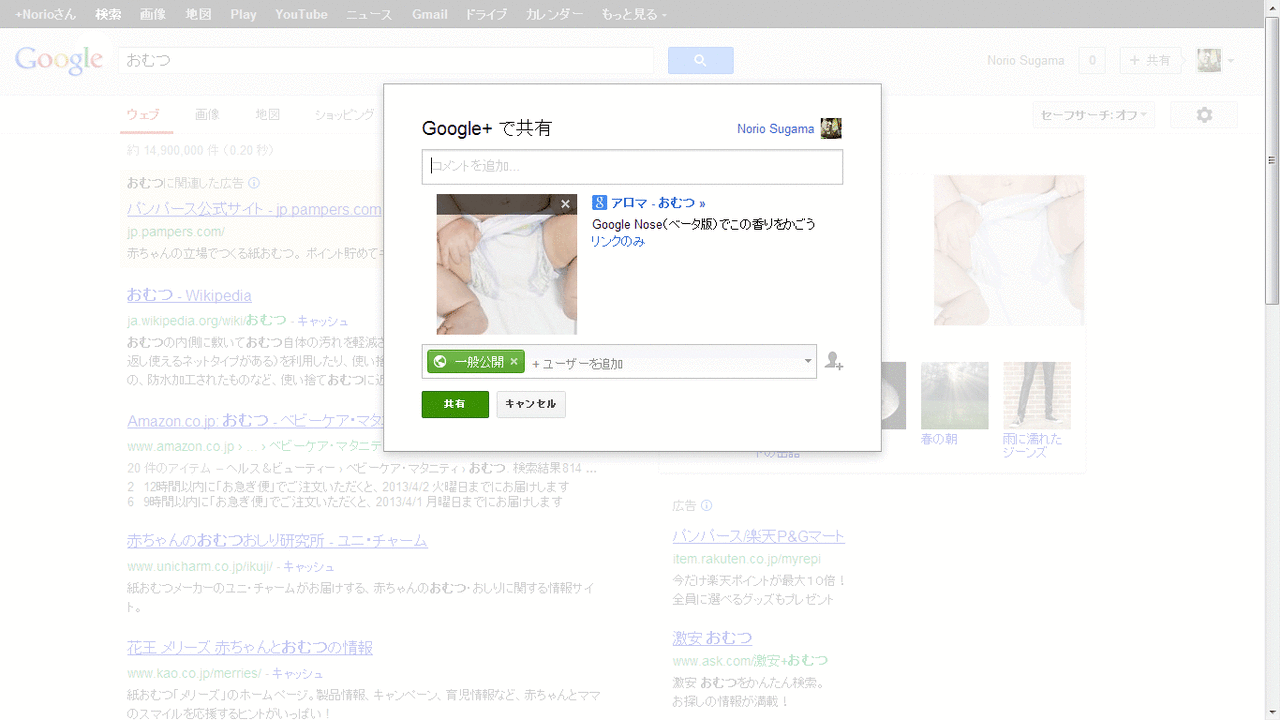This screenshot has width=1280, height=720.
Task: Click Norio Sugama name in page header
Action: 1026,61
